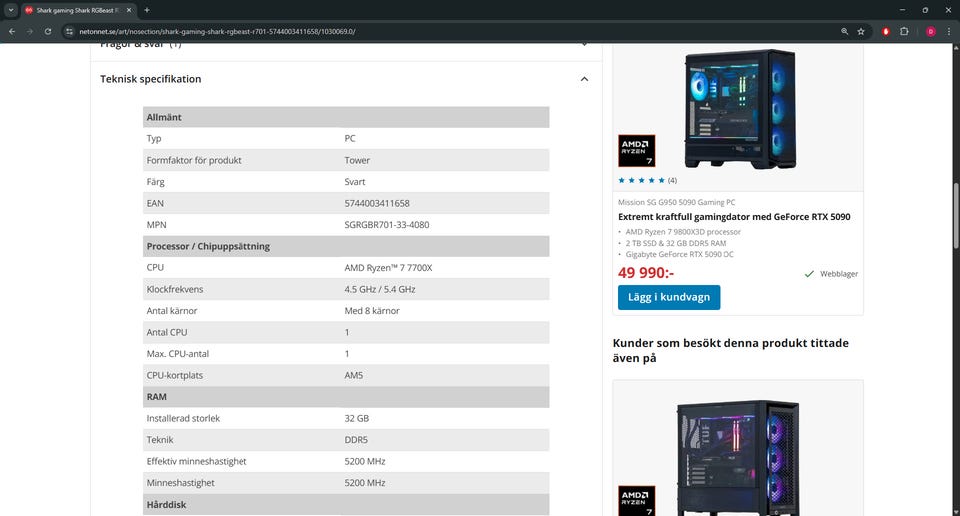Click the Gigabyte GeForce RTX 5090 OC bullet

(x=679, y=255)
